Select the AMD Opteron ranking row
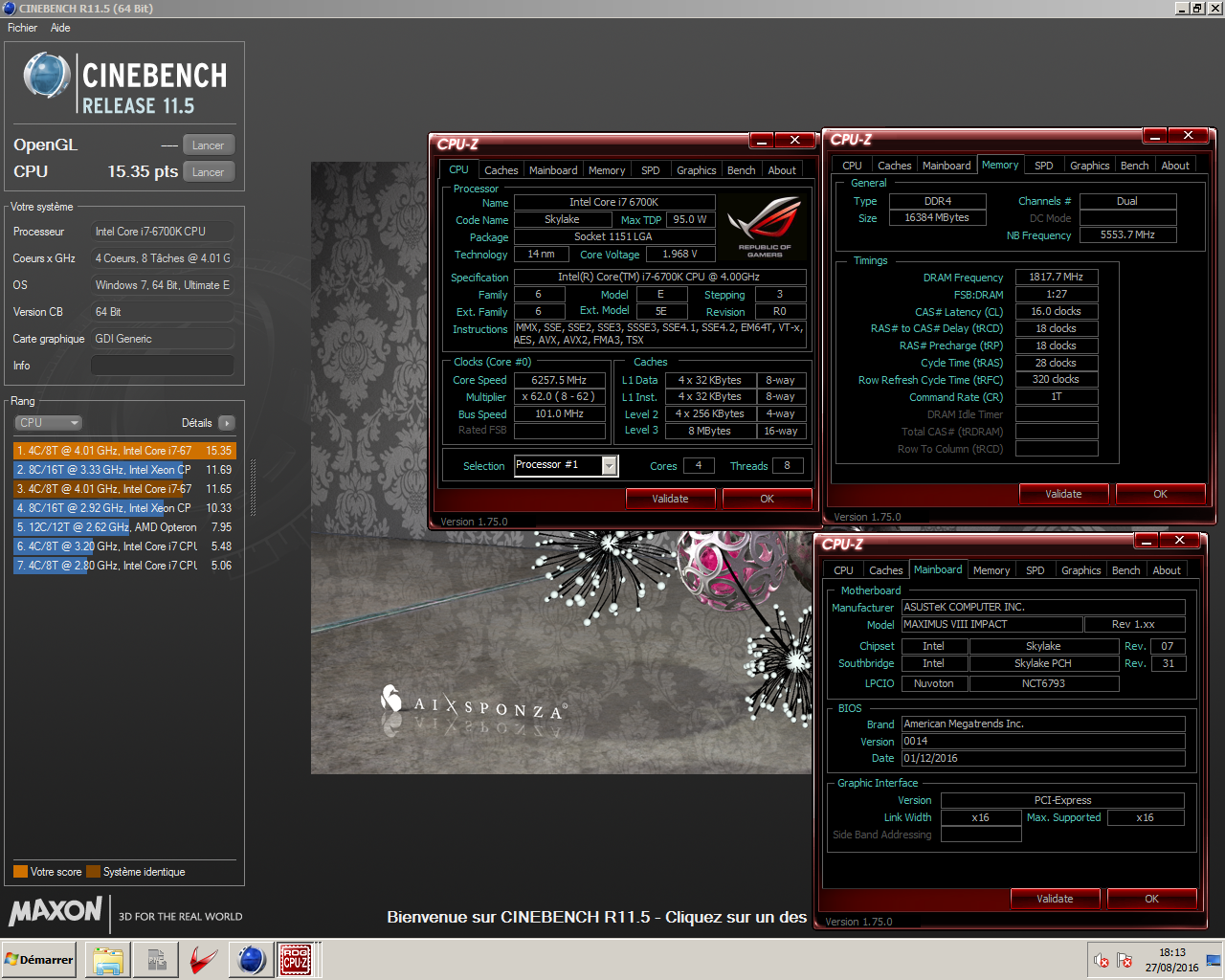The width and height of the screenshot is (1225, 980). pos(124,527)
